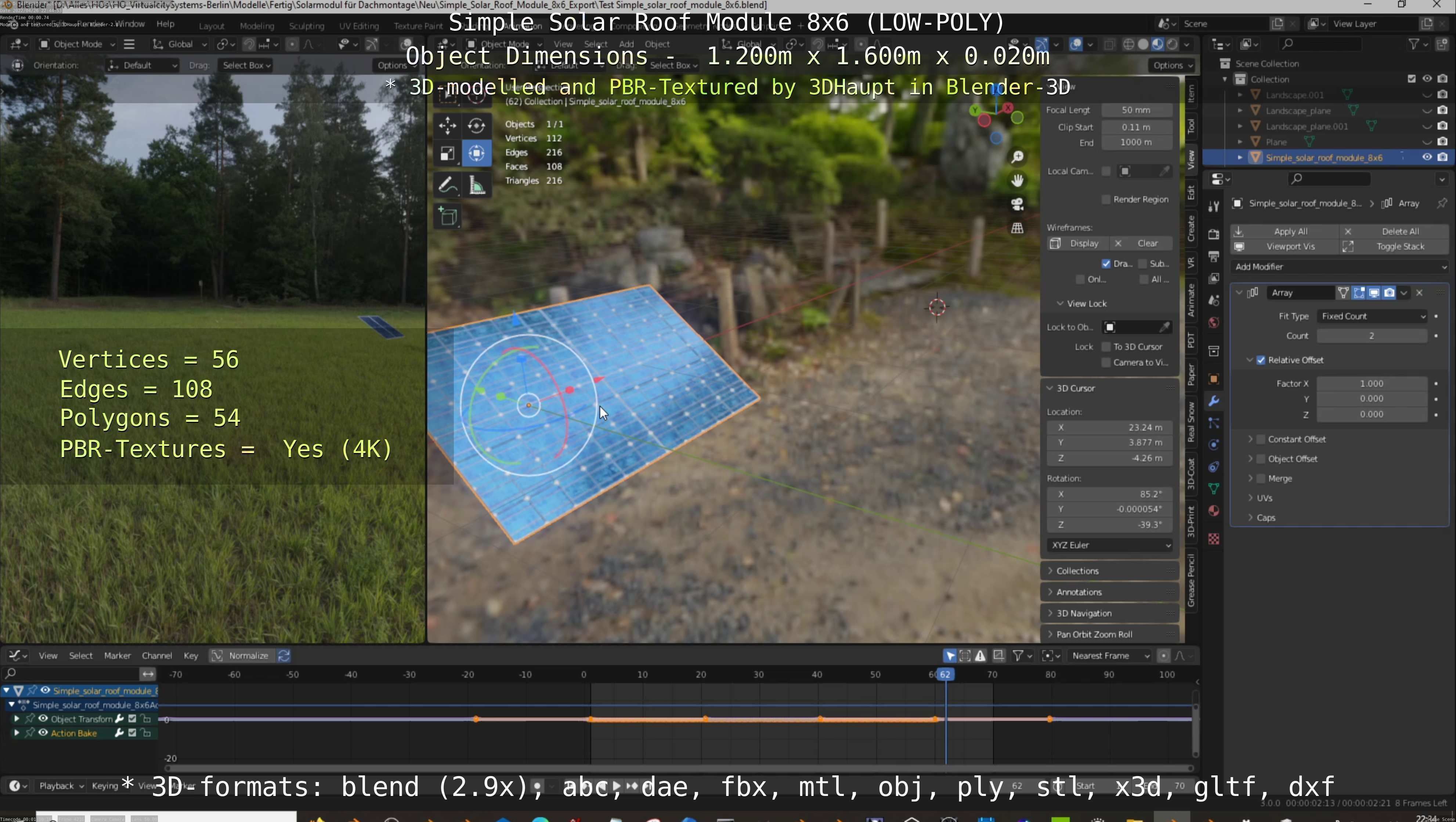The width and height of the screenshot is (1456, 822).
Task: Hide Simple_solar_roof_module_8x6 with eye icon
Action: 1427,157
